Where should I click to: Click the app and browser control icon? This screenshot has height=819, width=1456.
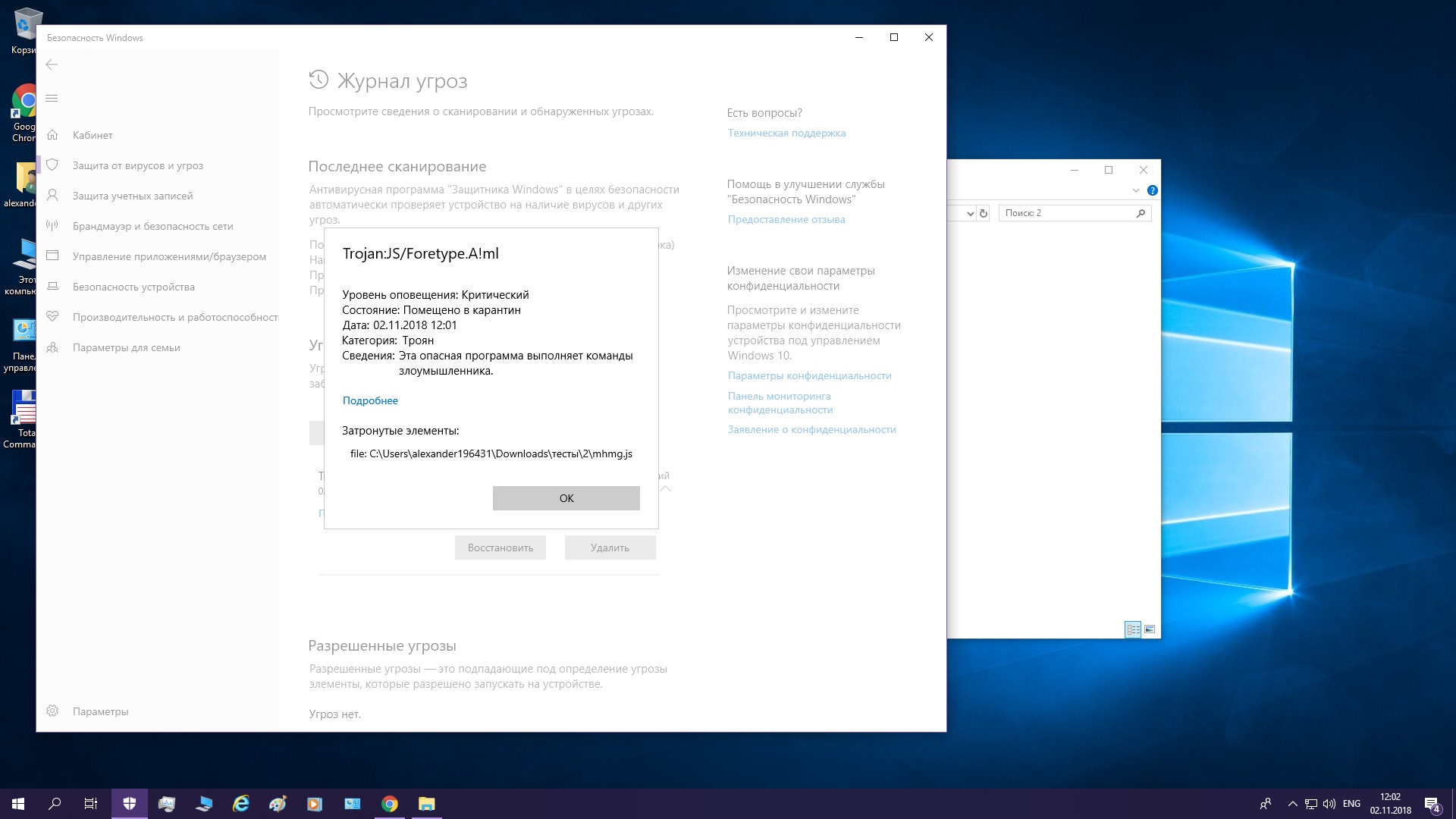52,256
